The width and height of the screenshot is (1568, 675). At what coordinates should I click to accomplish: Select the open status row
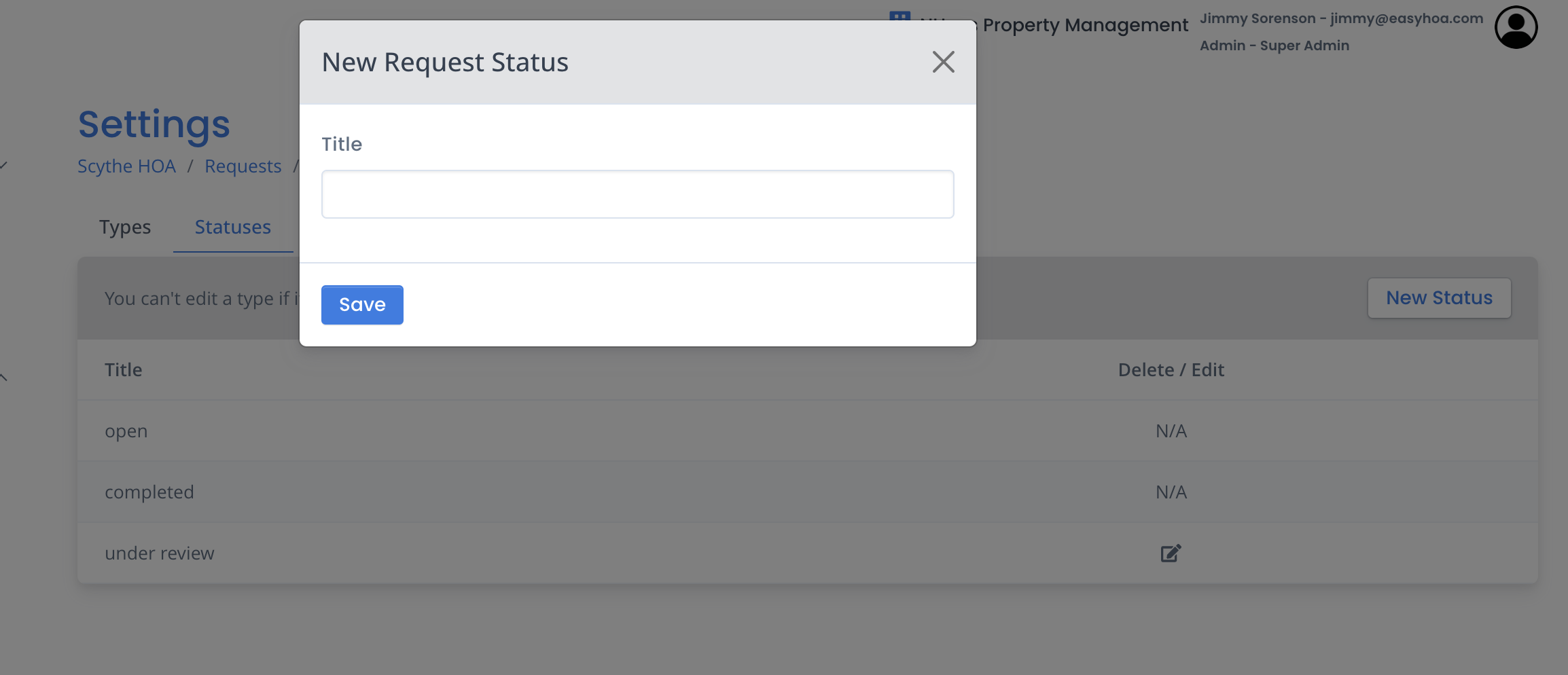click(x=807, y=431)
